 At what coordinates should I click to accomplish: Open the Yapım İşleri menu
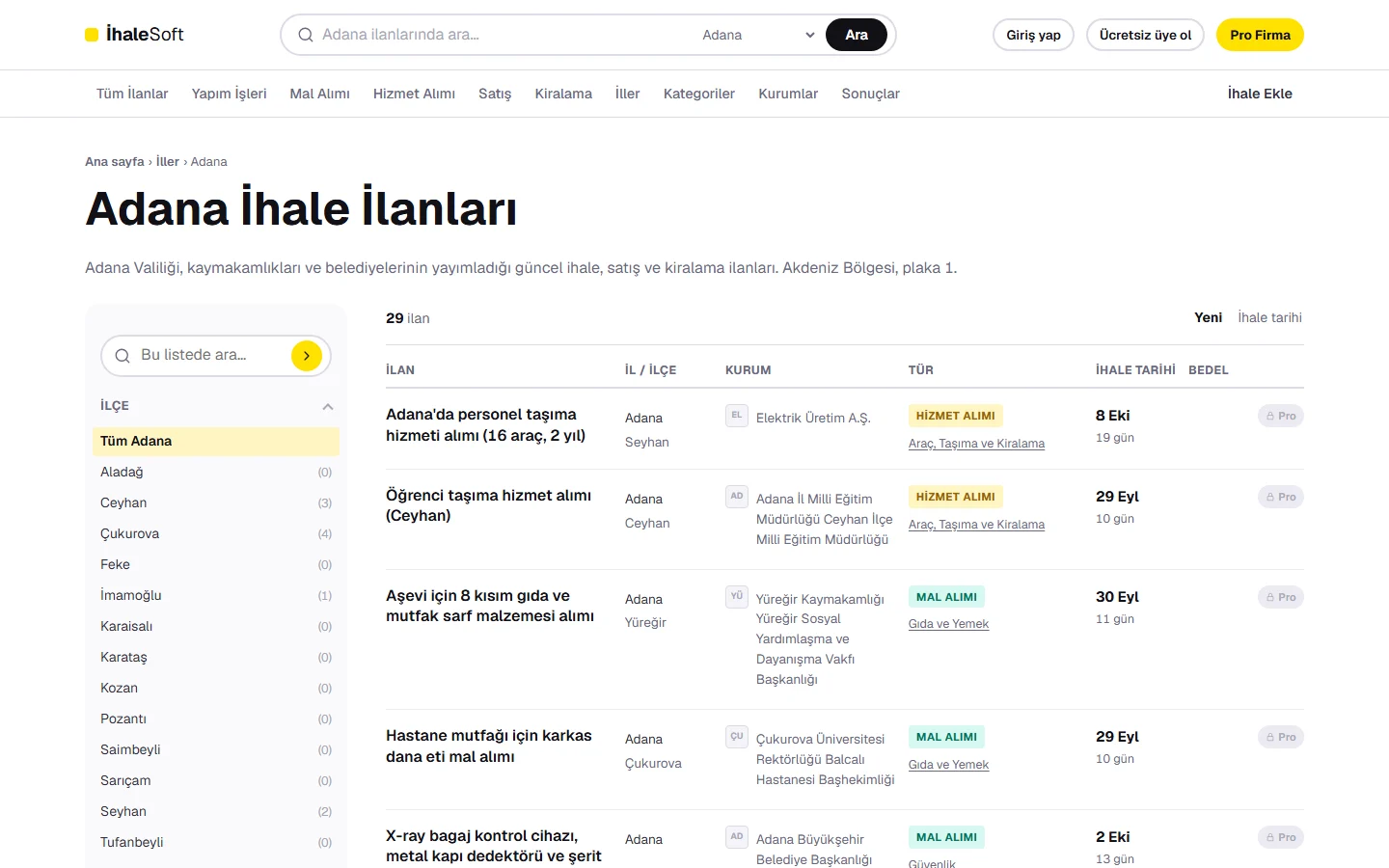coord(229,94)
